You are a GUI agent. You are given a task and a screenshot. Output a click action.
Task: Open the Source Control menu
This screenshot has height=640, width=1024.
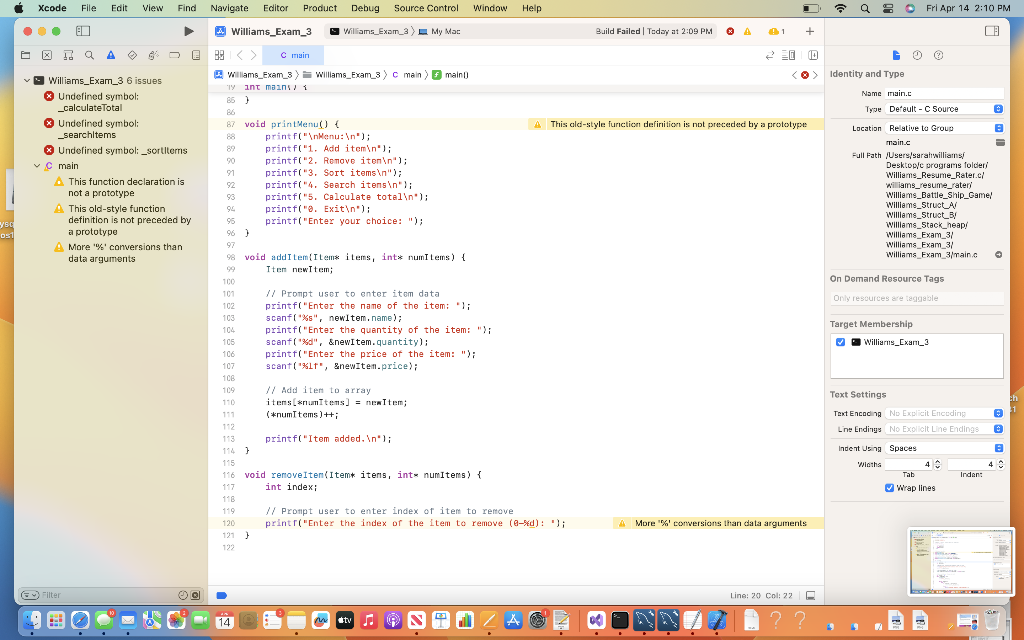click(426, 8)
